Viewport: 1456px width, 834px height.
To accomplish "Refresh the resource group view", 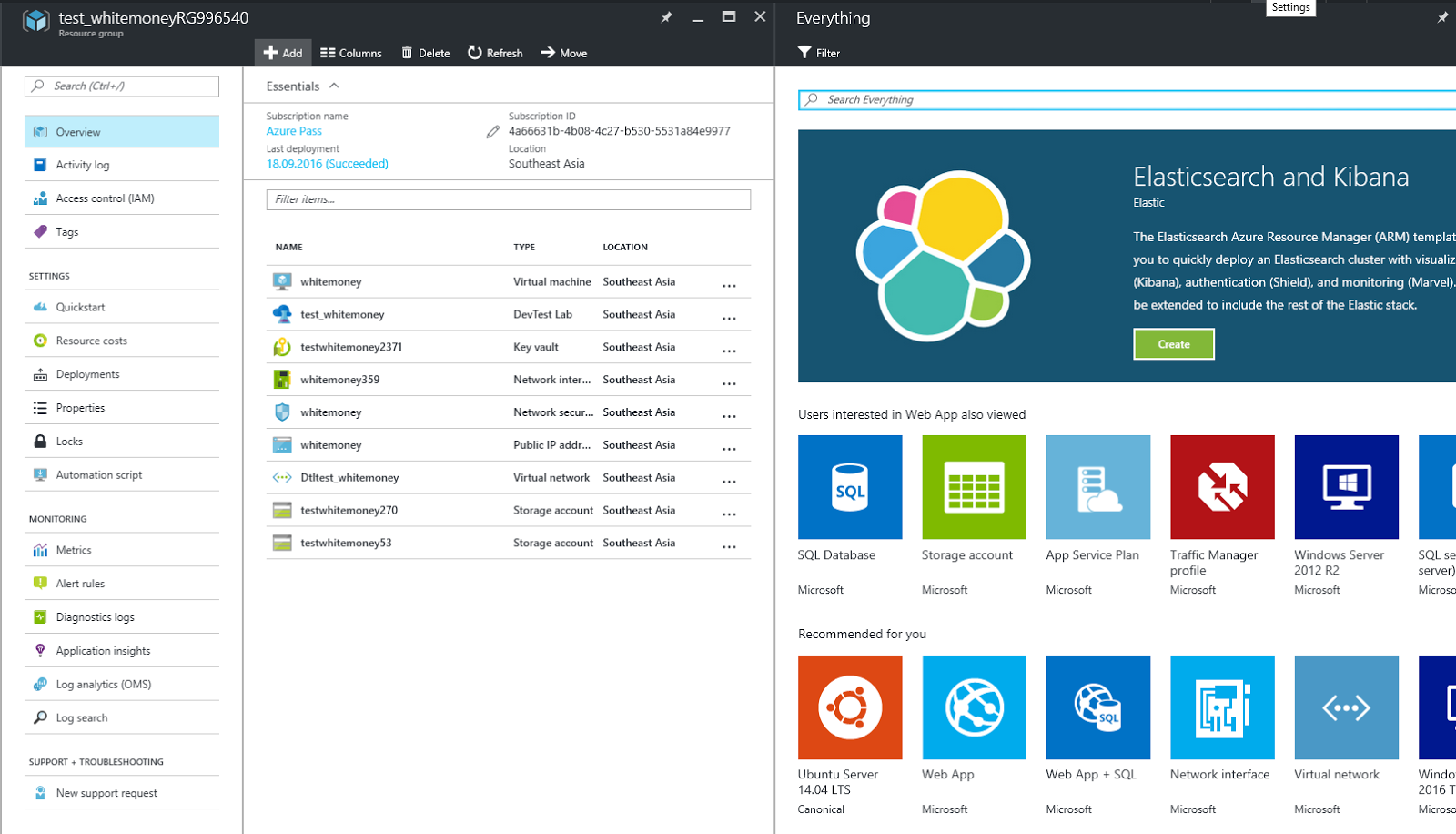I will click(x=495, y=53).
